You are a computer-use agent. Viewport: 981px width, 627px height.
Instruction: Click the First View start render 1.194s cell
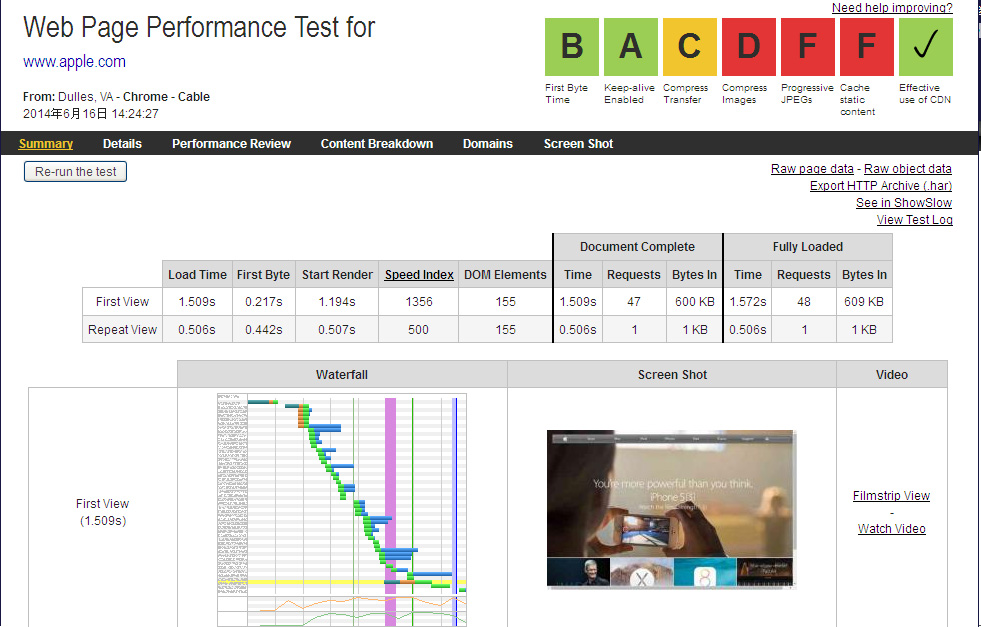point(337,302)
